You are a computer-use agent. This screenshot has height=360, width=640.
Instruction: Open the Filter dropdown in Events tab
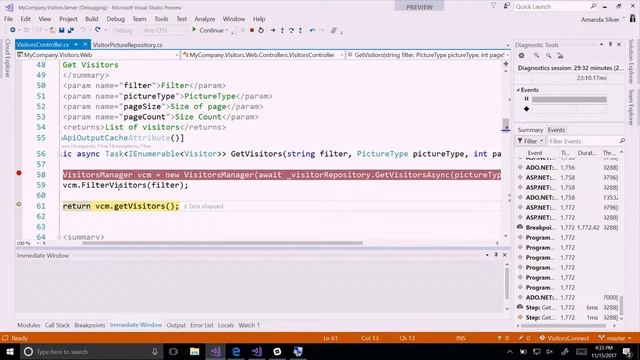(530, 141)
